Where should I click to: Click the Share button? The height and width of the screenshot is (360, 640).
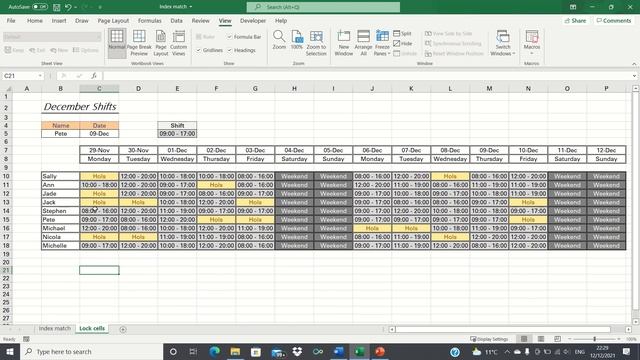click(575, 20)
